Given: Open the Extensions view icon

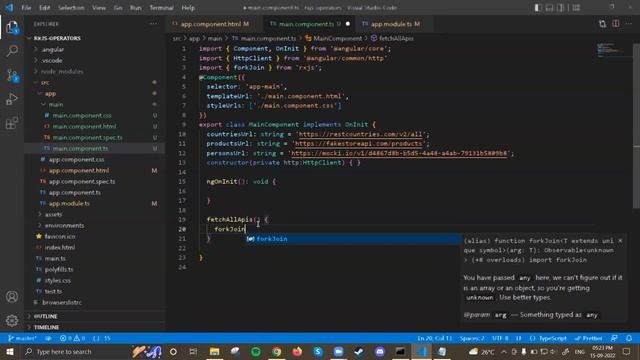Looking at the screenshot, I should 12,123.
